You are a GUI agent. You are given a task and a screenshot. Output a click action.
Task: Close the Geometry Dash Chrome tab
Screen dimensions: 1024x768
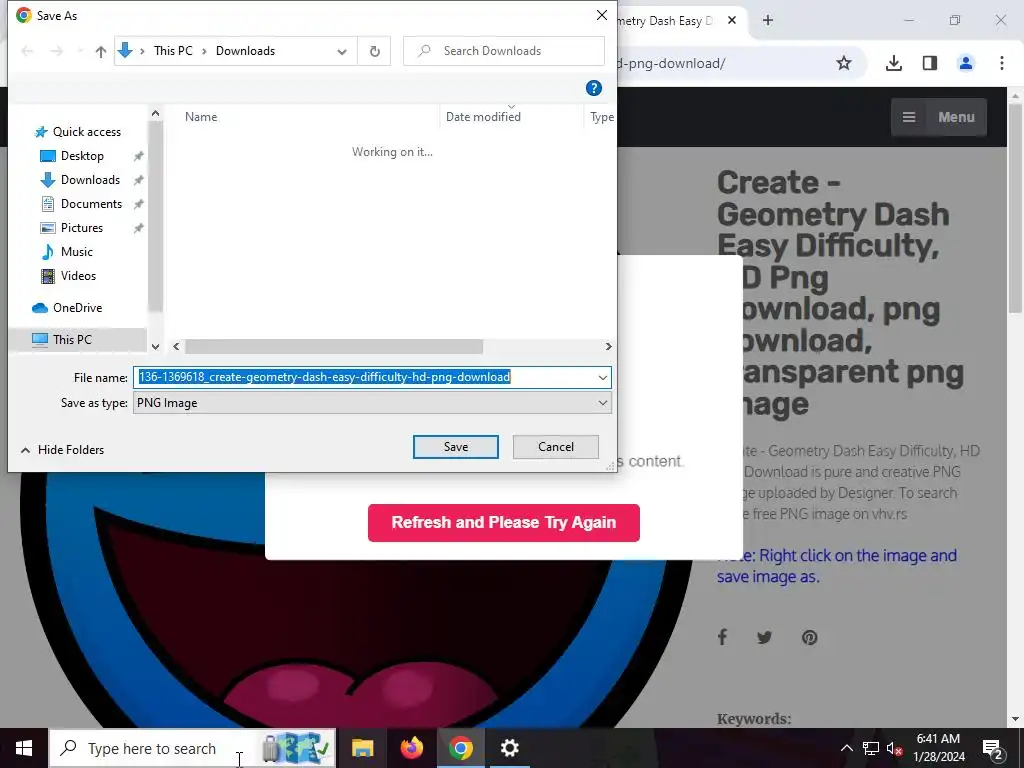[732, 20]
